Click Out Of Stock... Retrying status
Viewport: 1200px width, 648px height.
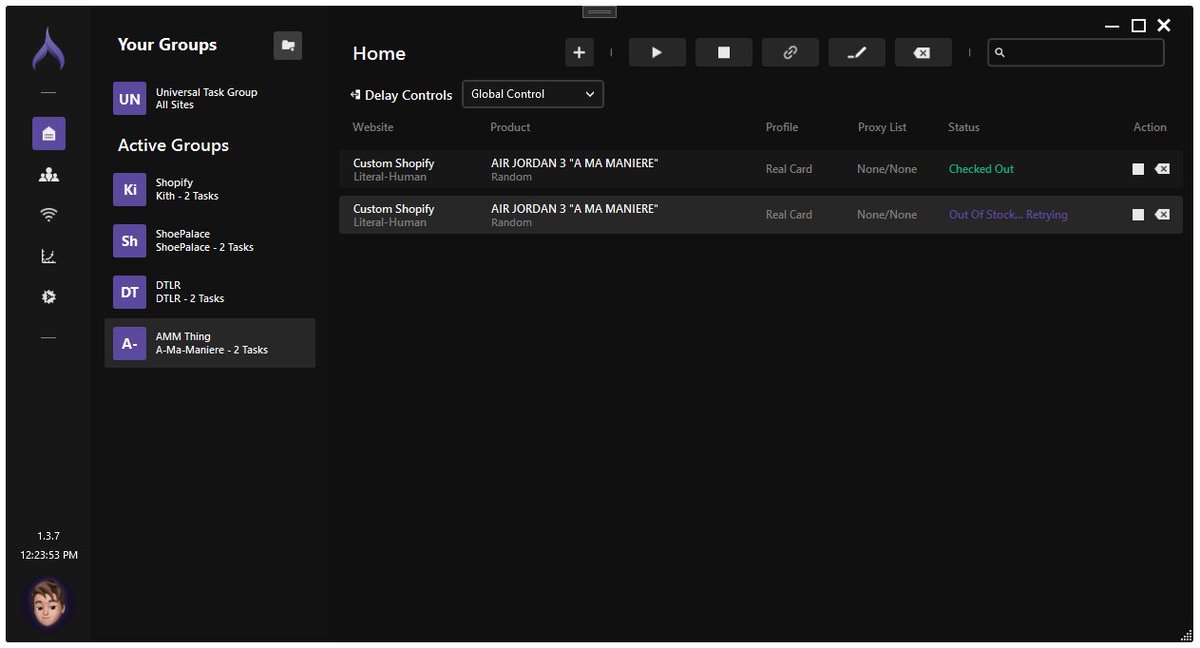tap(1008, 215)
